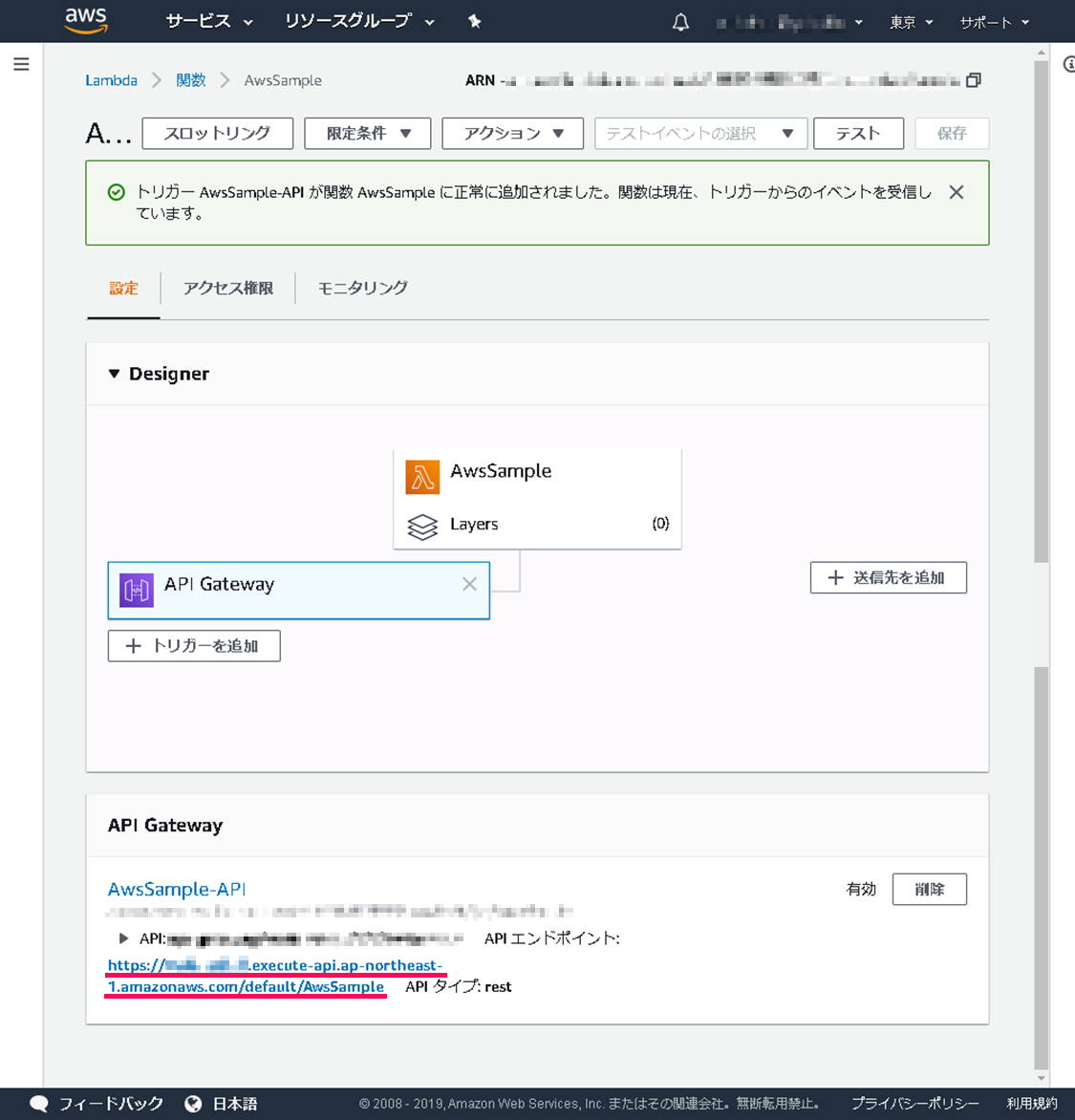The height and width of the screenshot is (1120, 1075).
Task: Click the API エンドポイント label
Action: point(552,937)
